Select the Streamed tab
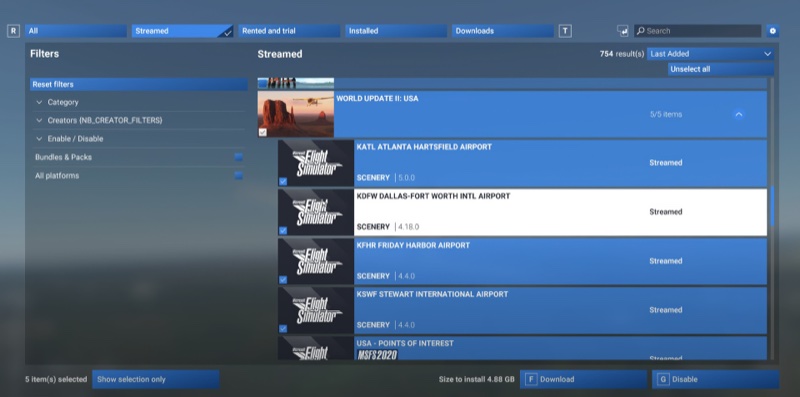Image resolution: width=800 pixels, height=397 pixels. coord(182,31)
